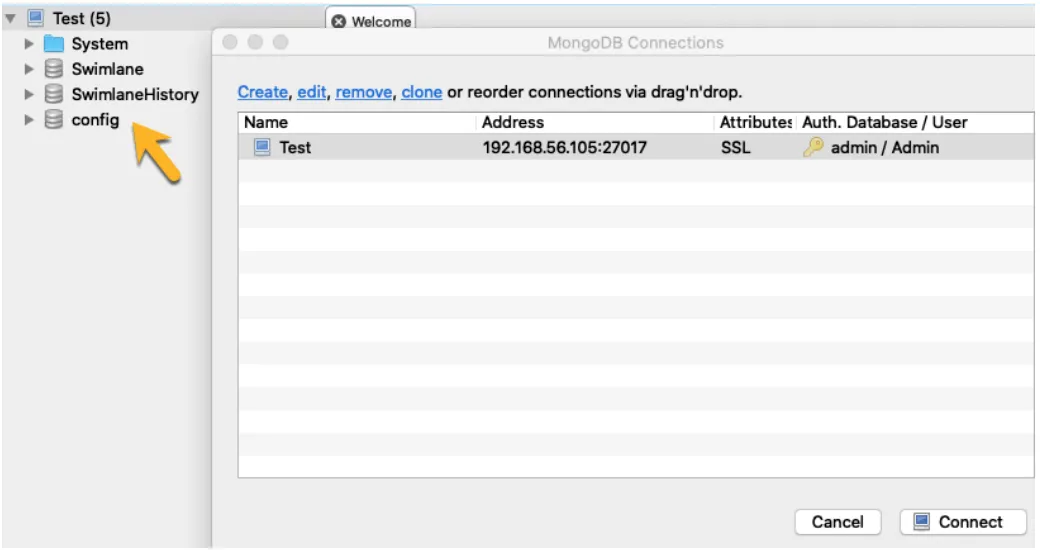Click the key icon beside admin / Admin
The width and height of the screenshot is (1040, 550).
pyautogui.click(x=813, y=147)
